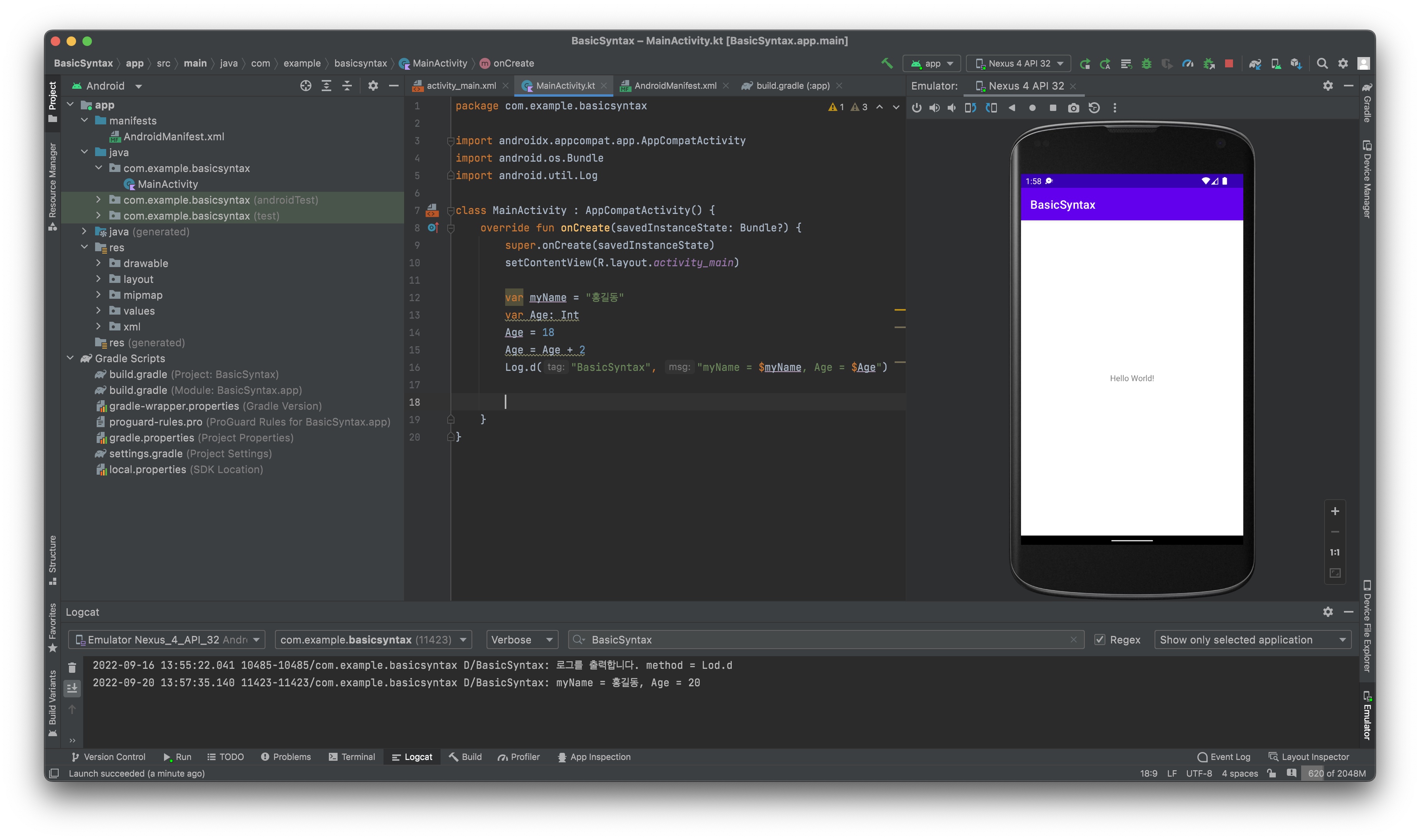Open emulator extended controls three-dot menu
Screen dimensions: 1420x840
click(1115, 107)
